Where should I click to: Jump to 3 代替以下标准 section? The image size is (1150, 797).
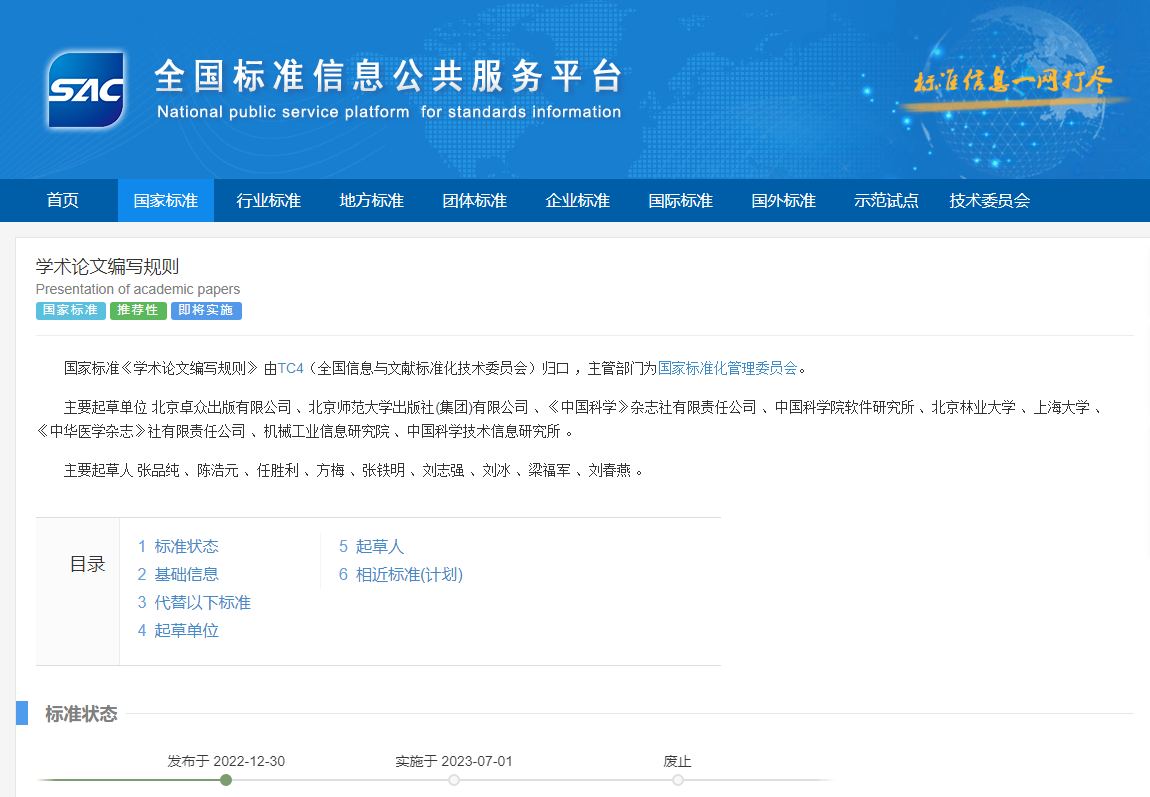(194, 603)
